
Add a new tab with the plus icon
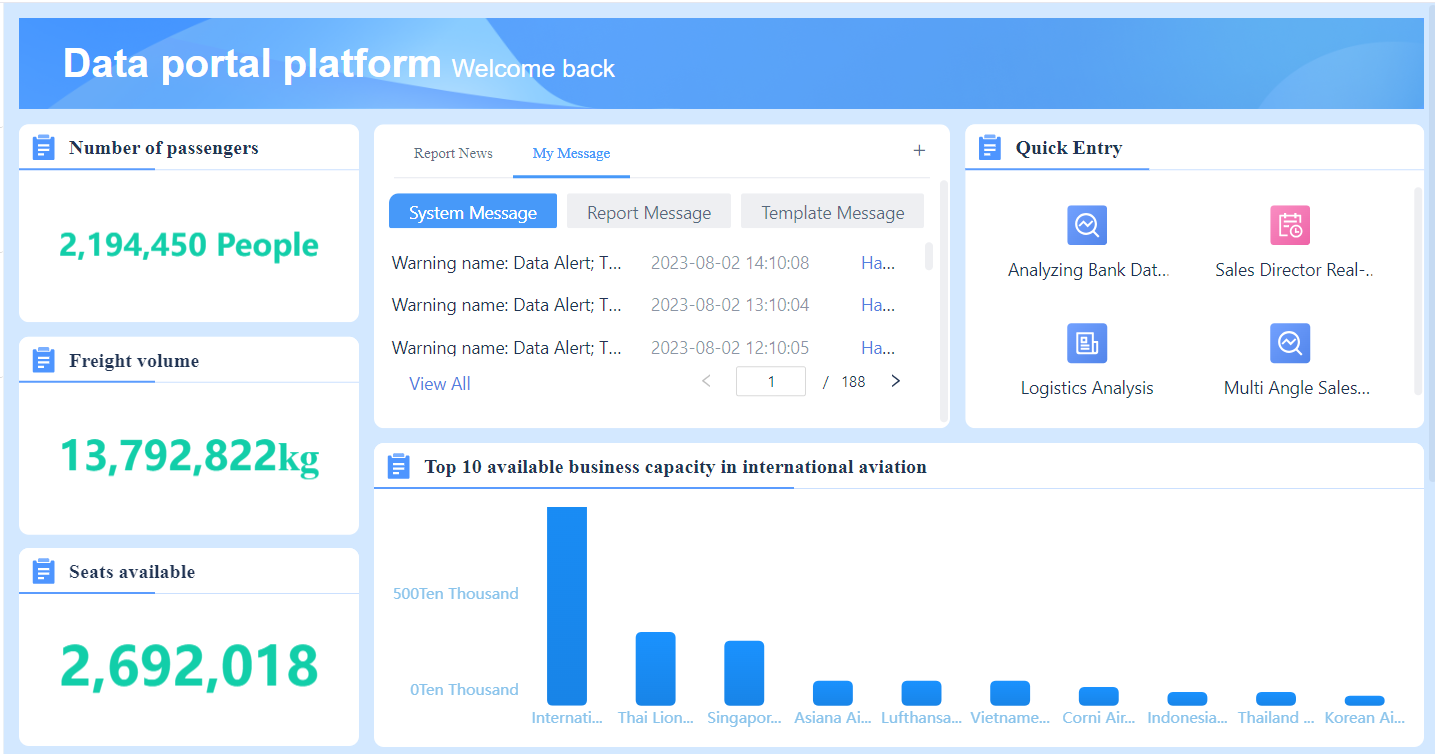point(919,151)
